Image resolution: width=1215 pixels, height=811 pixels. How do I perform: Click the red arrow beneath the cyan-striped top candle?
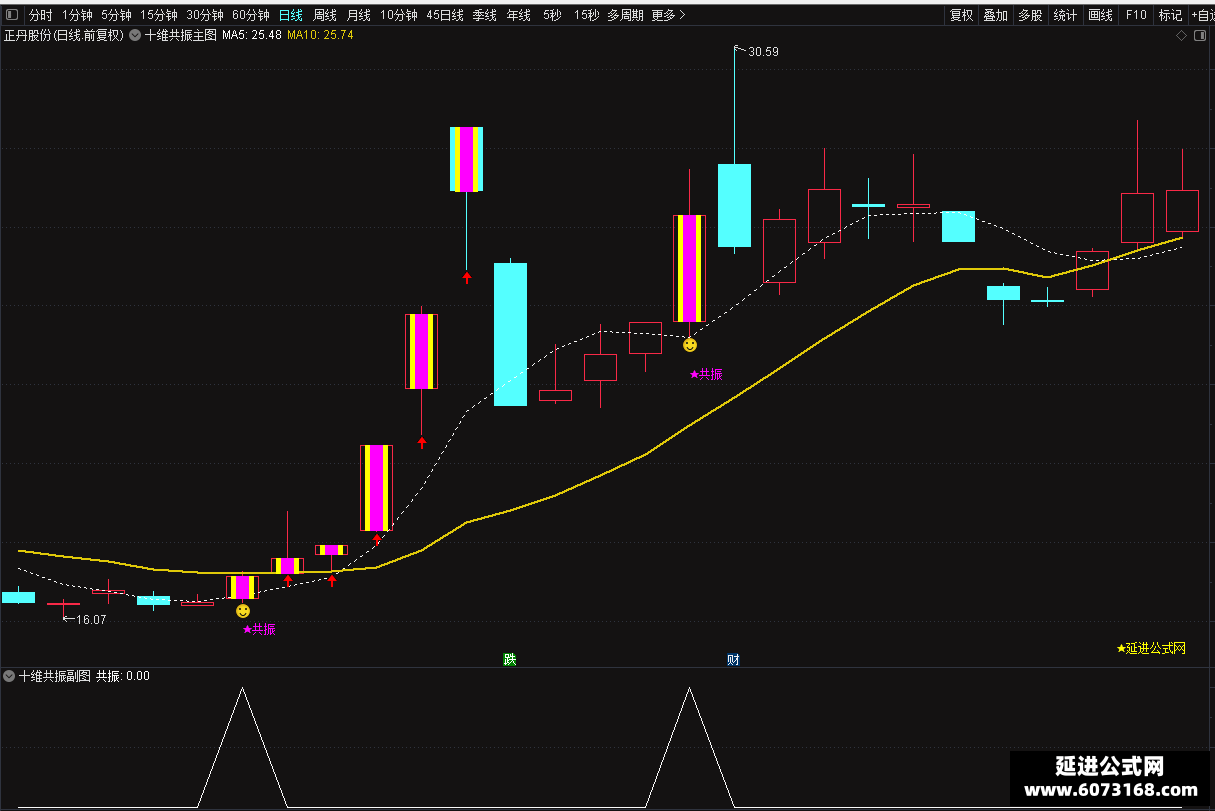[466, 277]
